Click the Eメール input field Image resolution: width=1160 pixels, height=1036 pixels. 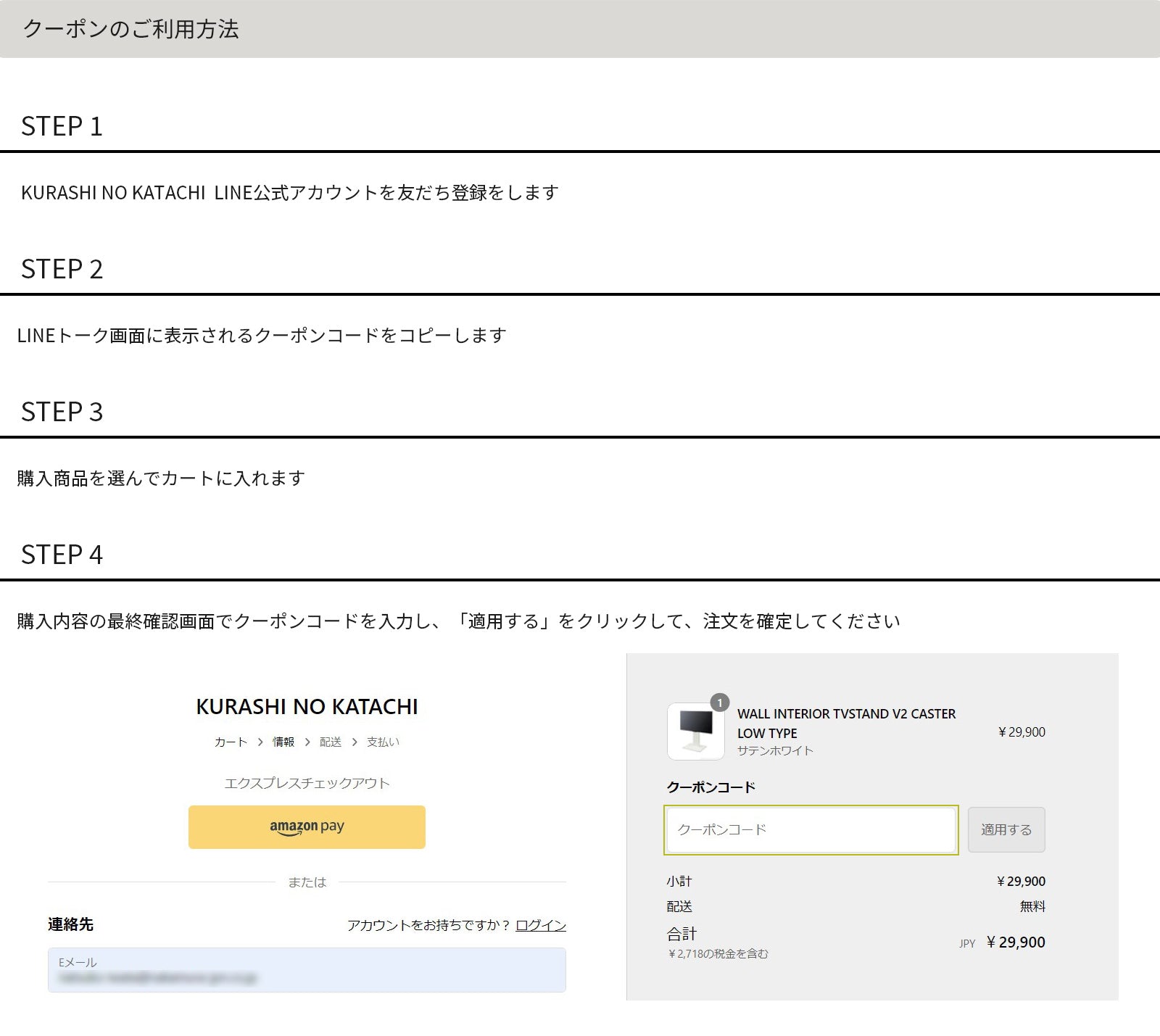point(307,969)
